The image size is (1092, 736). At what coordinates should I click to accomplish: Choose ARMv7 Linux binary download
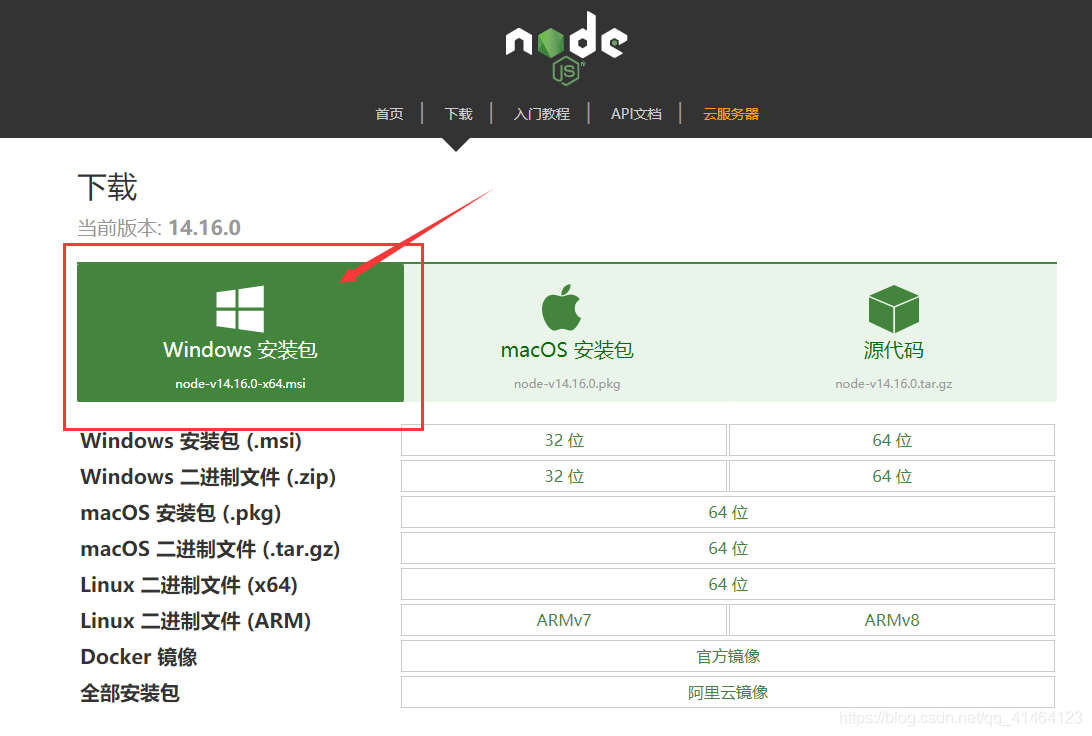point(564,620)
